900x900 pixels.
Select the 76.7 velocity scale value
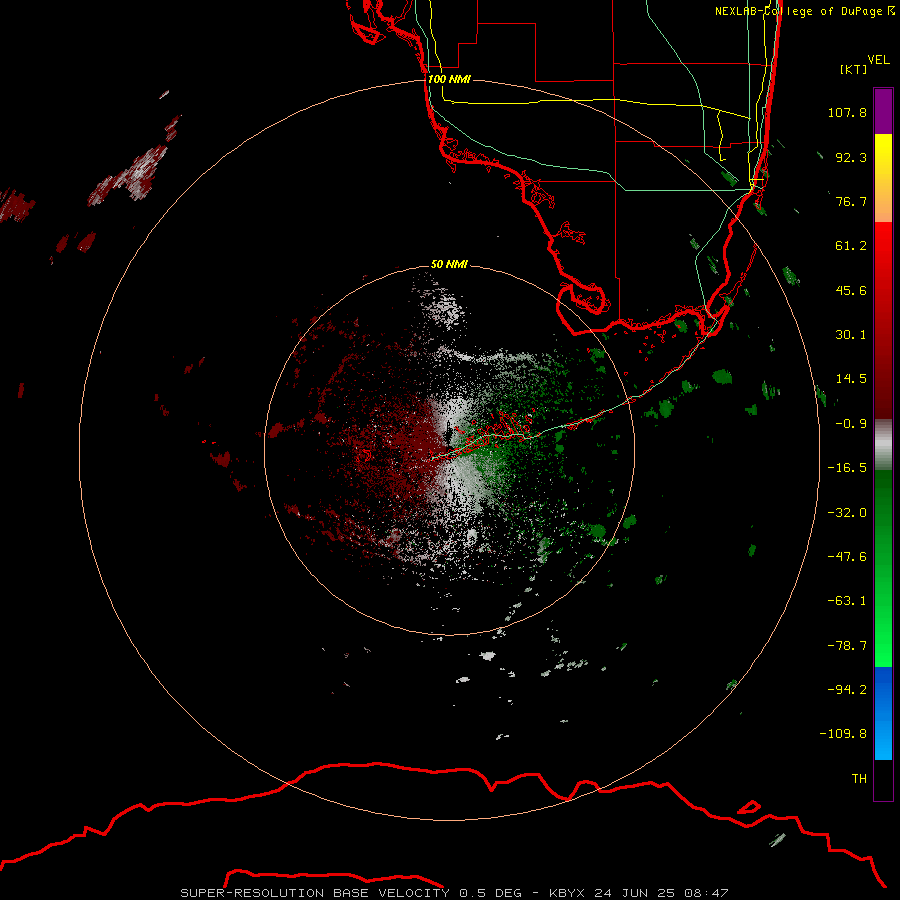click(851, 201)
